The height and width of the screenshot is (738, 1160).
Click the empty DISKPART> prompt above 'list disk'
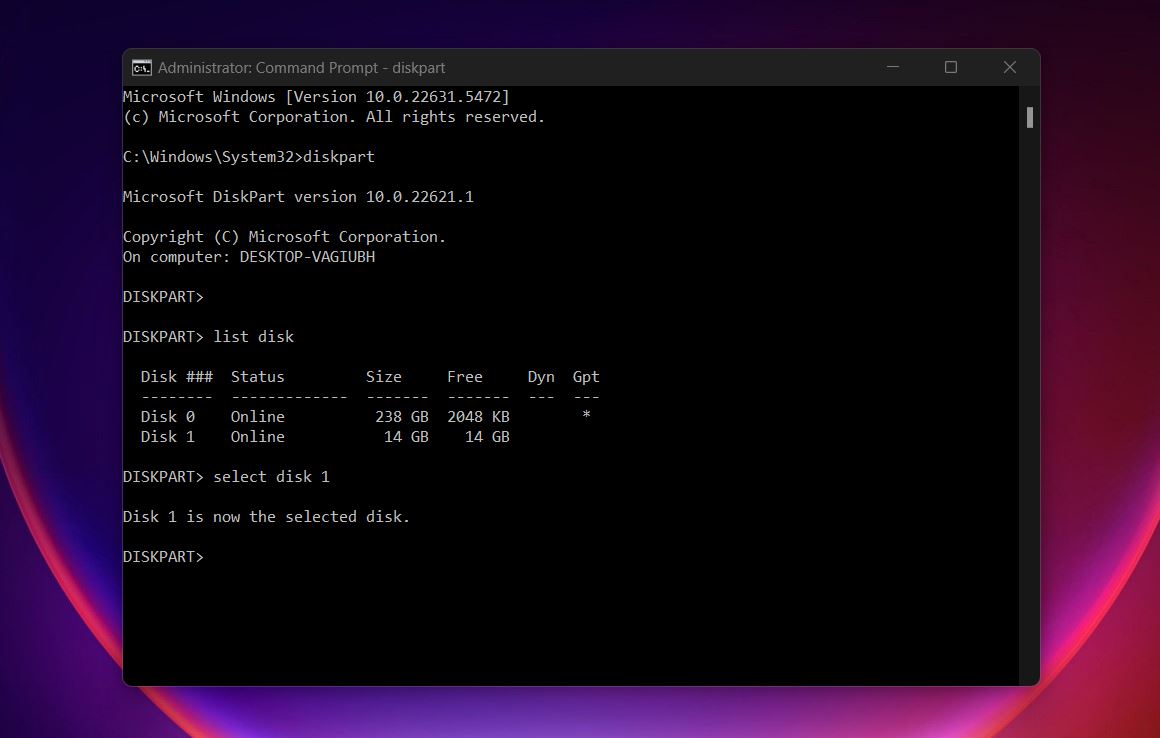(x=163, y=297)
